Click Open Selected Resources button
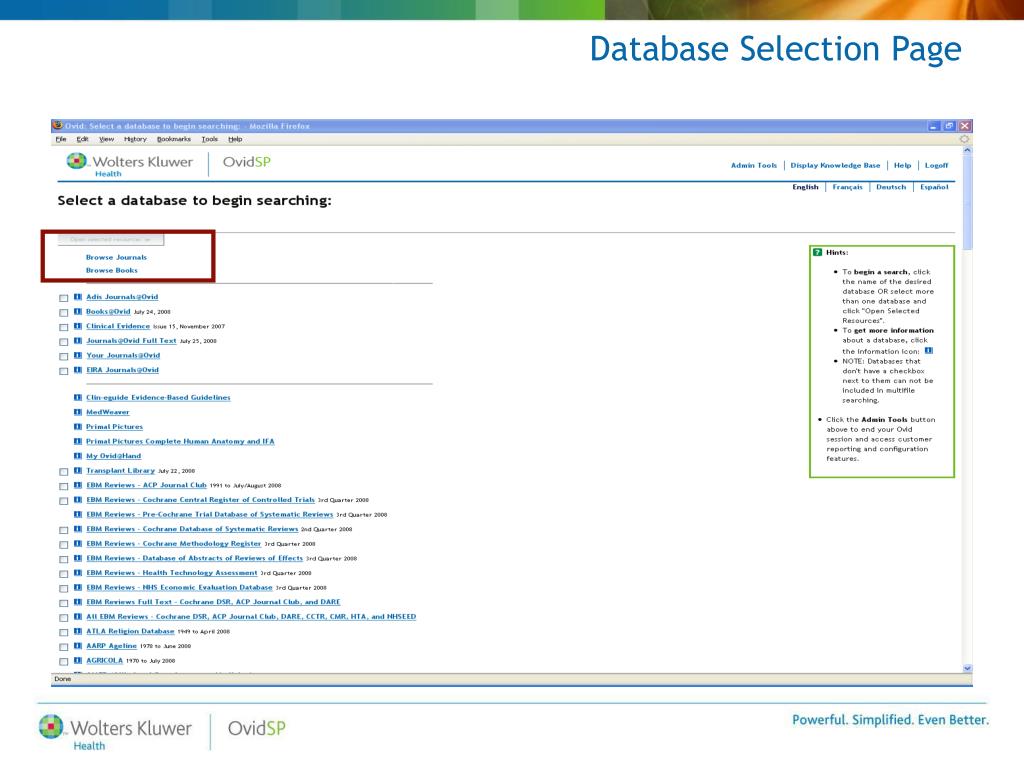The image size is (1024, 768). [110, 240]
